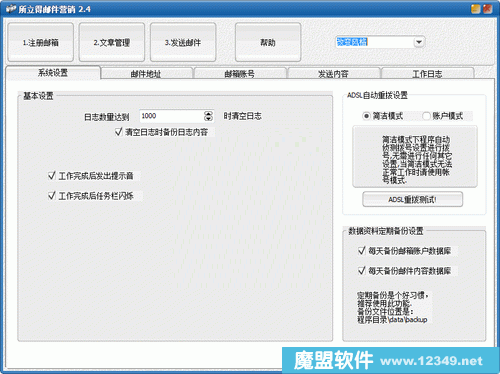The image size is (500, 374).
Task: Click the 1.注册邮箱 button
Action: tap(40, 42)
